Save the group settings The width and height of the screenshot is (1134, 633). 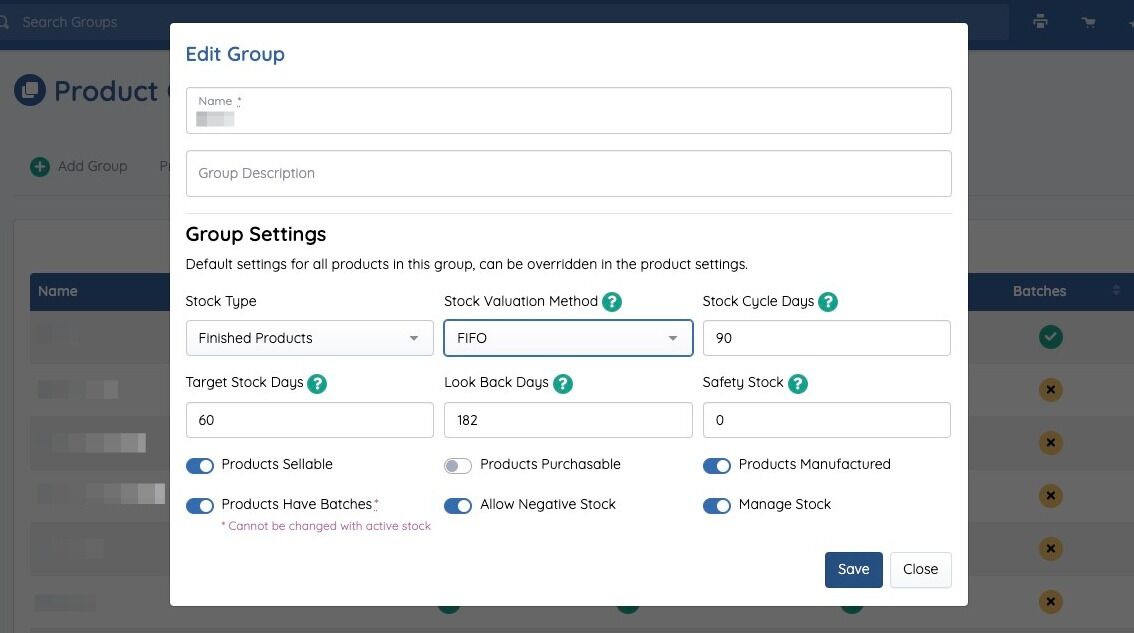(x=853, y=569)
